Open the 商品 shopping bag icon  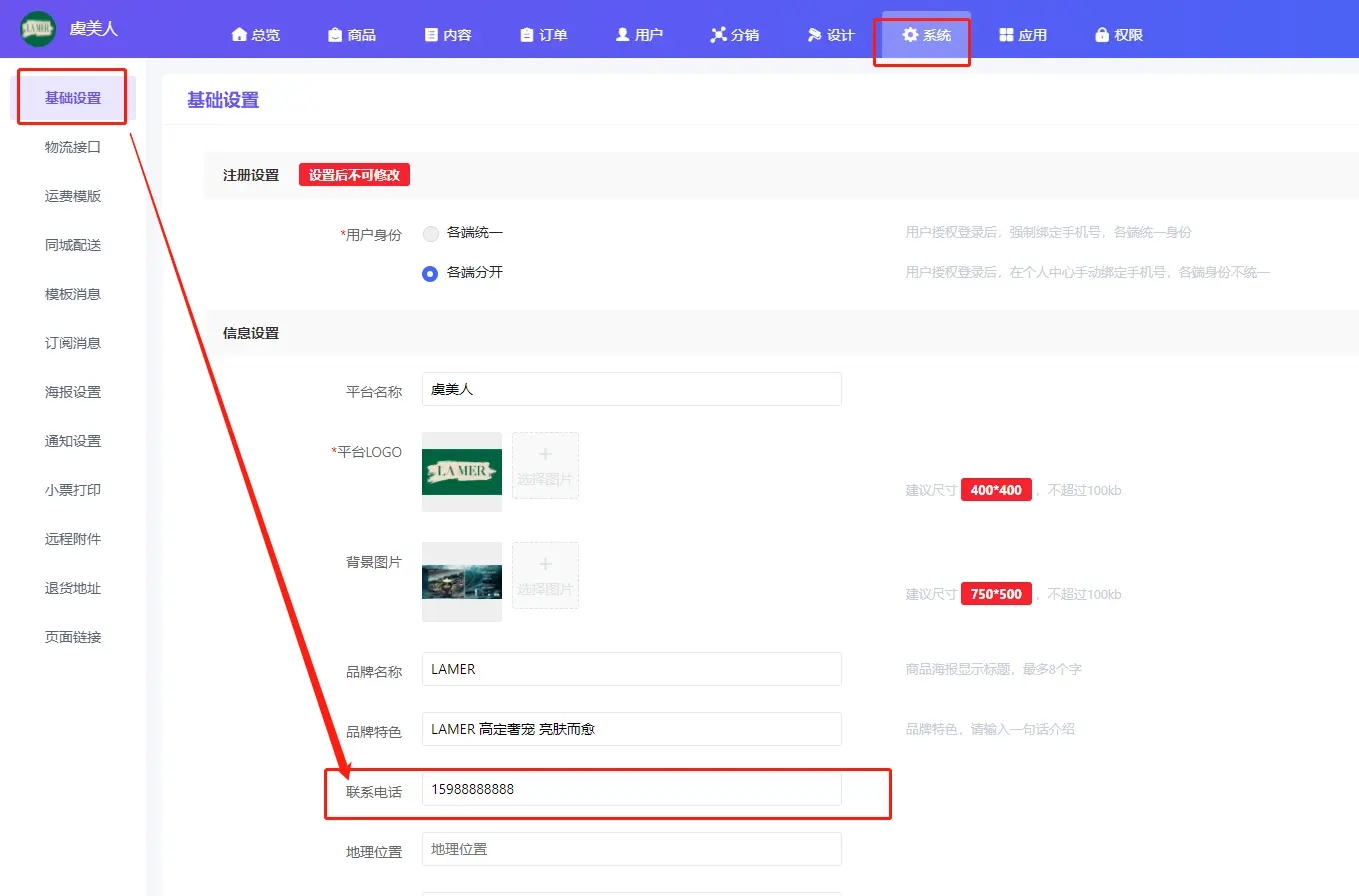335,35
